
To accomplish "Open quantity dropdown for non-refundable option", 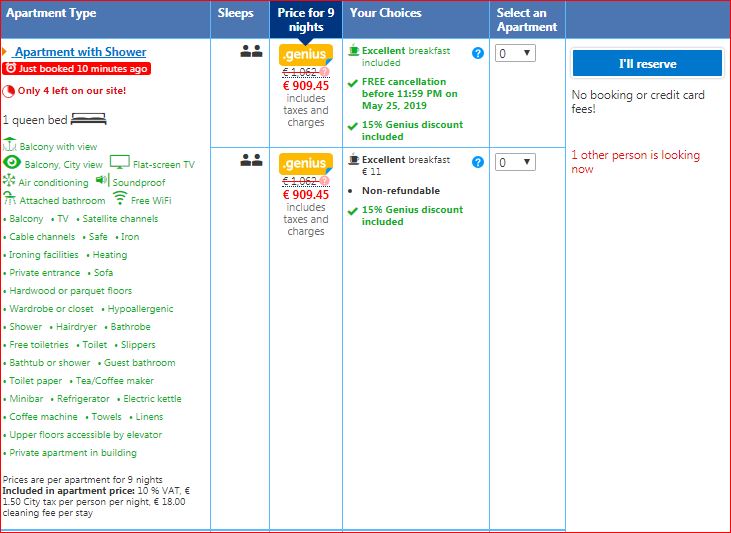I will point(516,162).
